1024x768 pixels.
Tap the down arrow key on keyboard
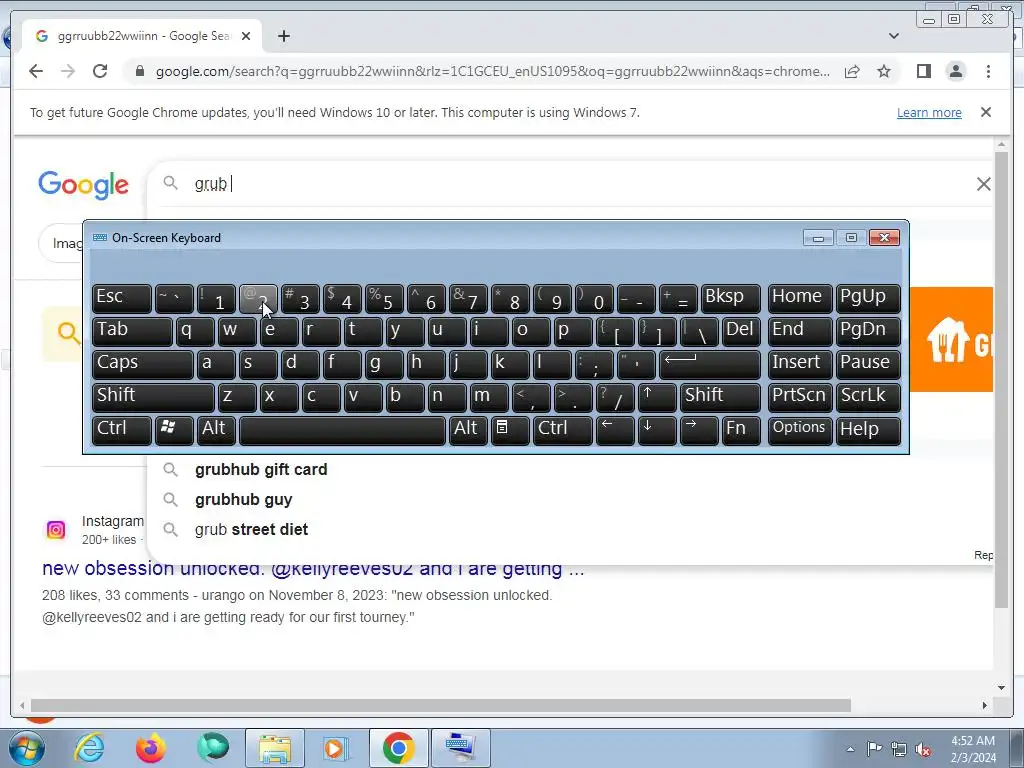(x=657, y=430)
